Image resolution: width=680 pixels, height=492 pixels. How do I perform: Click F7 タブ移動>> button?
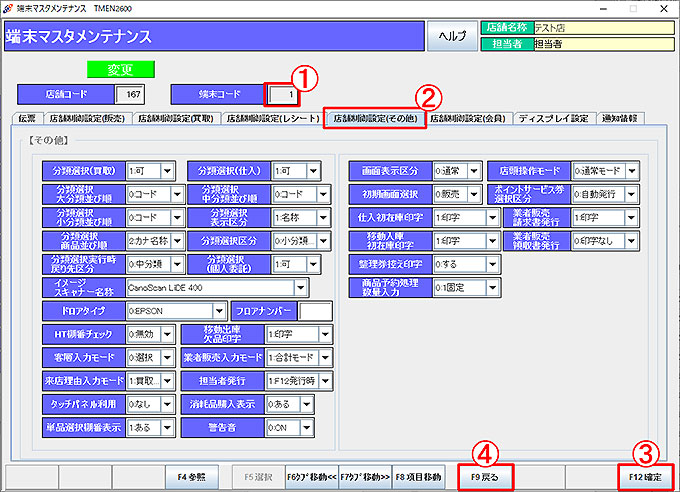pos(365,477)
